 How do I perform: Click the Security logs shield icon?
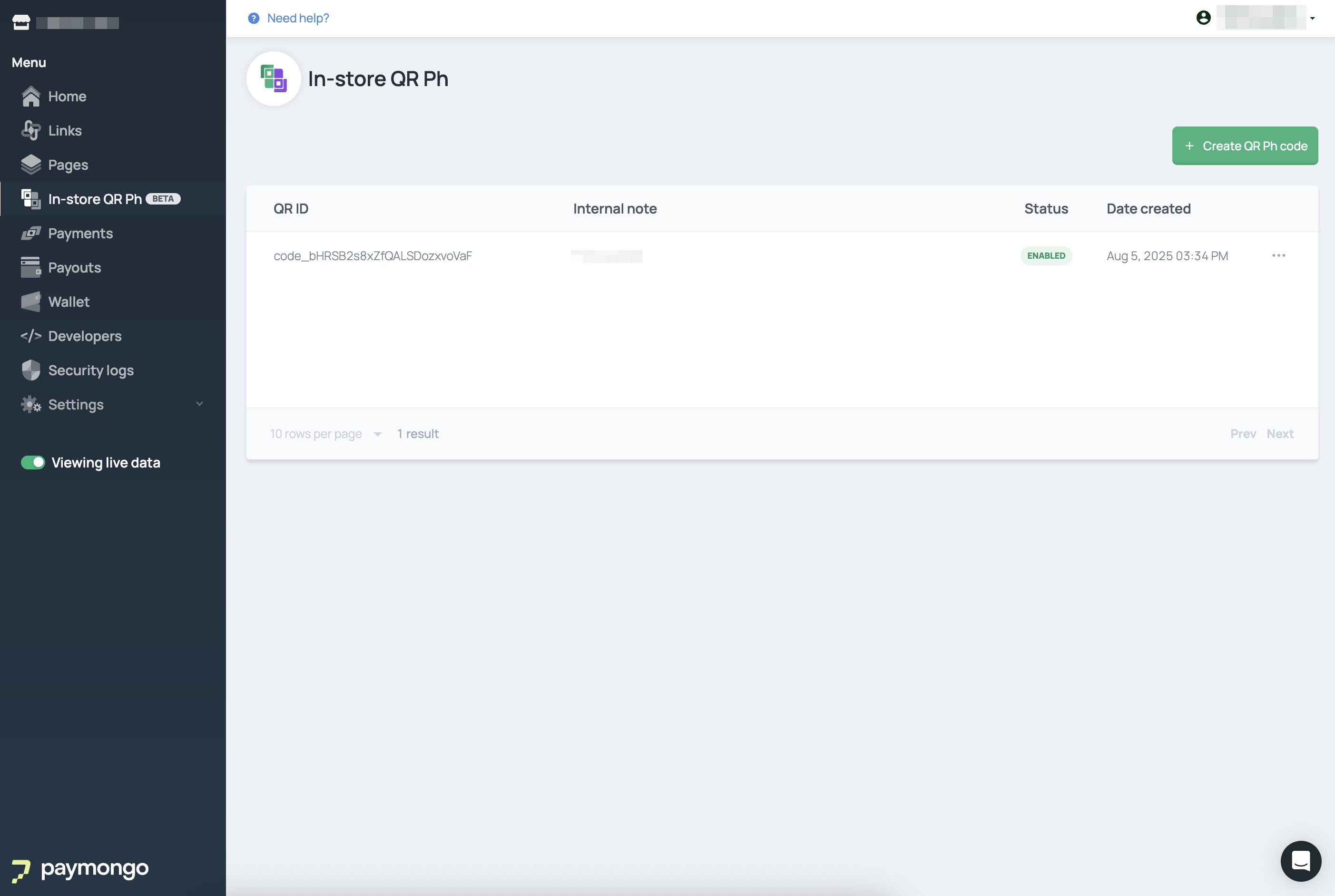pyautogui.click(x=31, y=370)
